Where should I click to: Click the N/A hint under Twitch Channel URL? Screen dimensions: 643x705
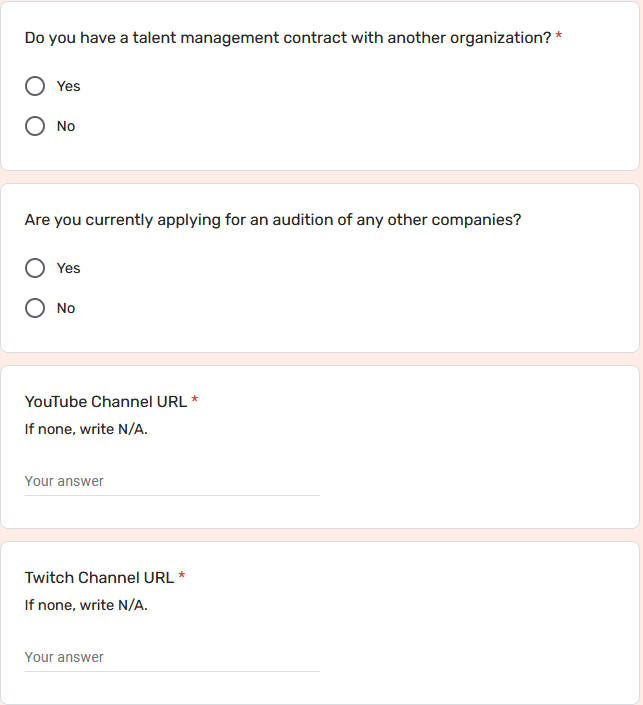tap(86, 605)
